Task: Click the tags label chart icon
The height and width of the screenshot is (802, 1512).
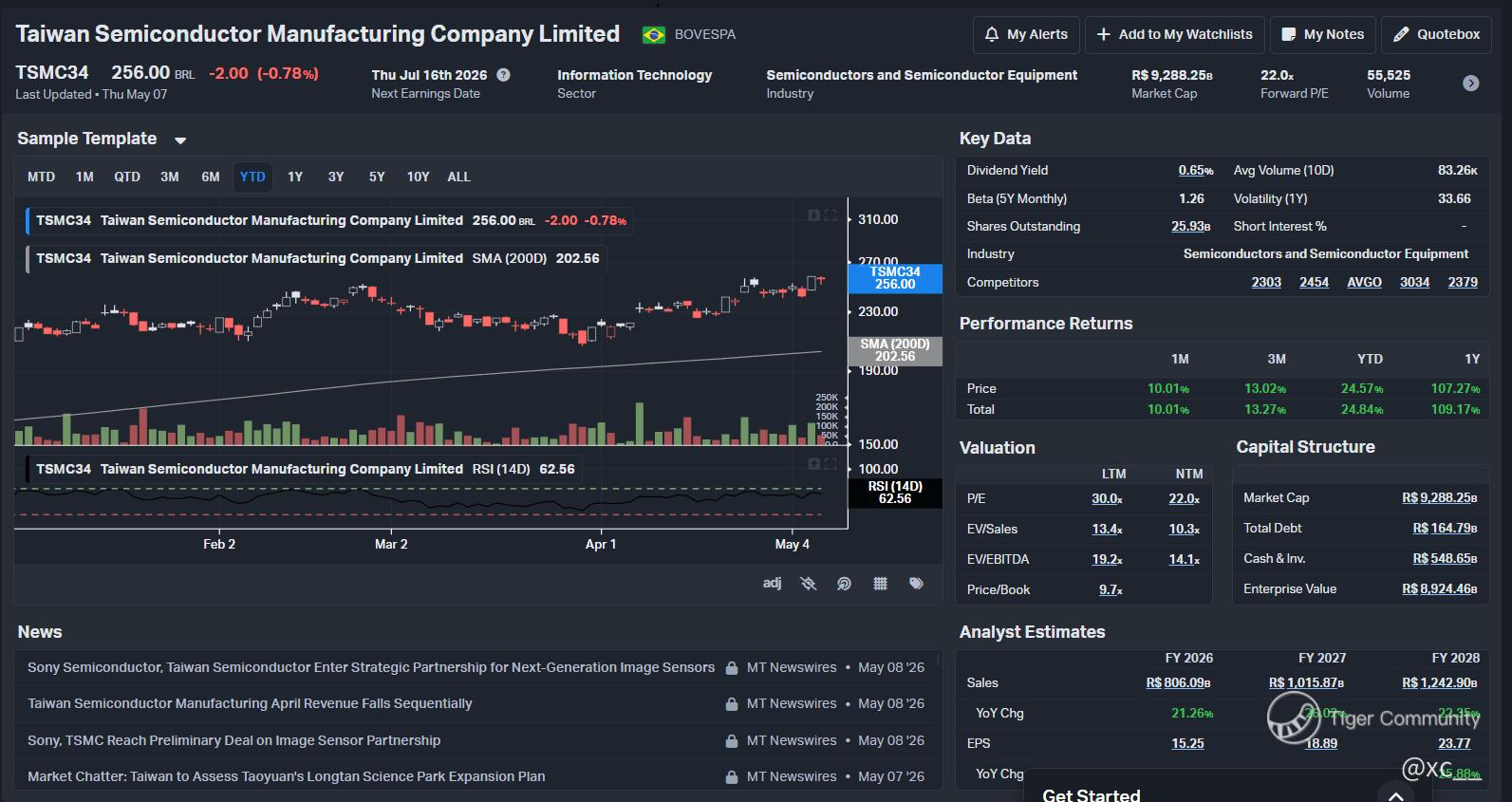Action: [x=916, y=584]
